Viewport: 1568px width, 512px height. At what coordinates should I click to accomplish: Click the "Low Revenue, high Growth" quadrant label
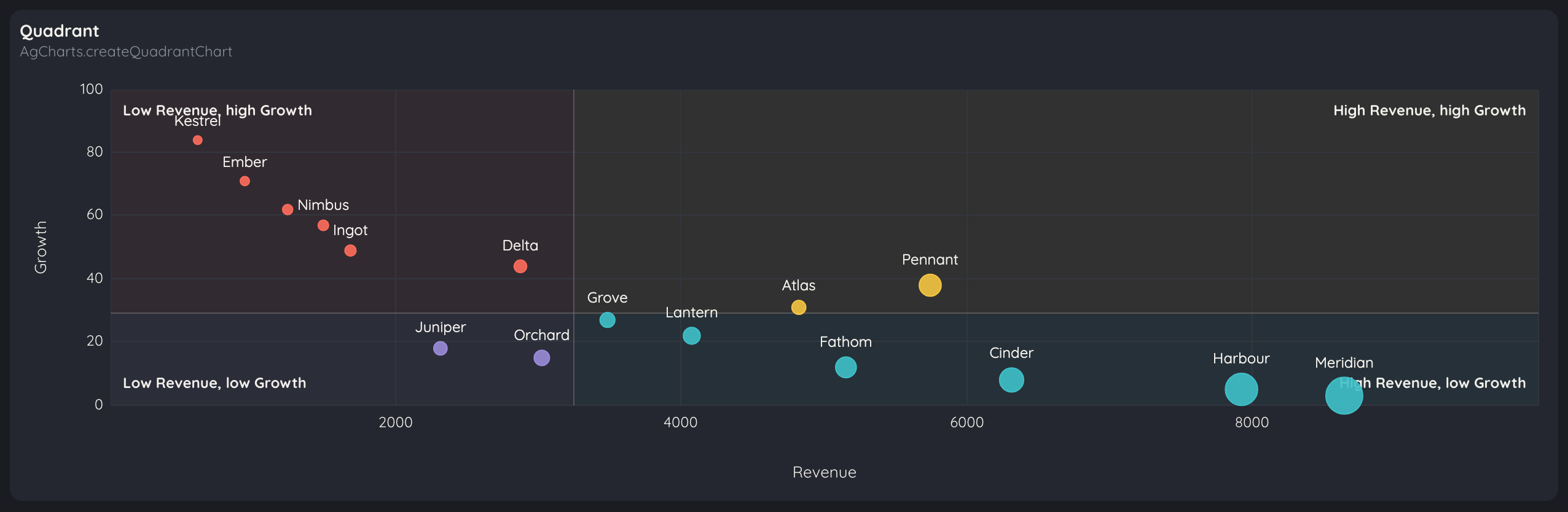pyautogui.click(x=218, y=111)
